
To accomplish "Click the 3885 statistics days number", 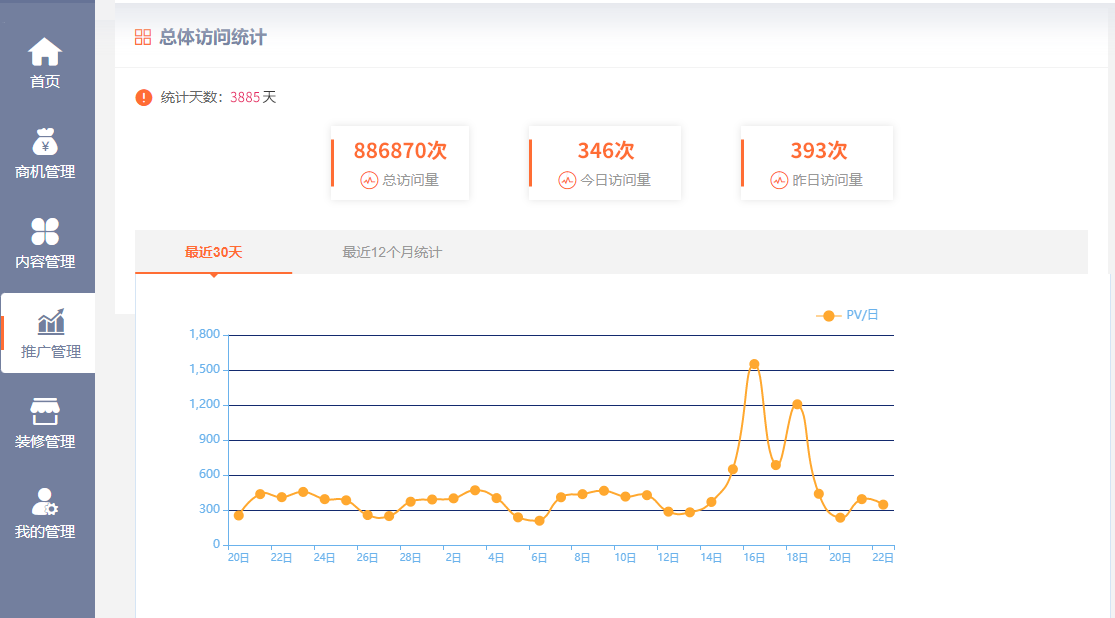I will click(245, 98).
